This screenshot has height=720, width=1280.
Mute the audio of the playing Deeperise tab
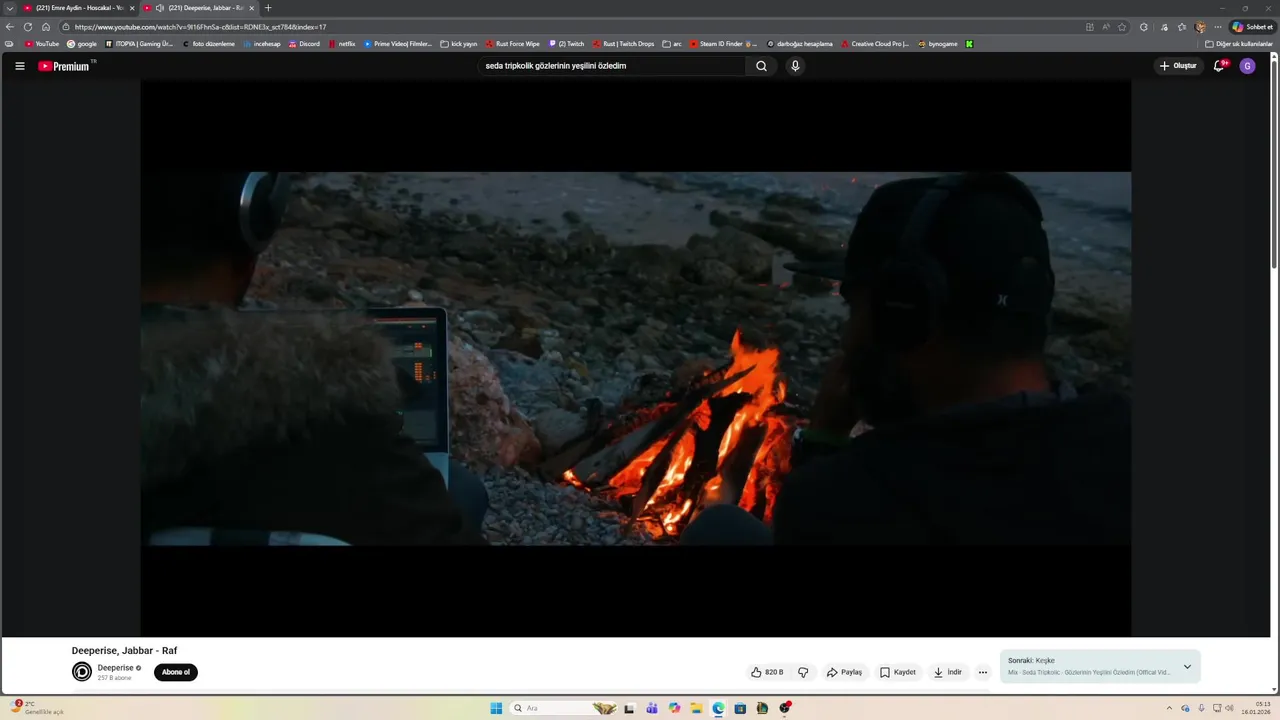160,8
